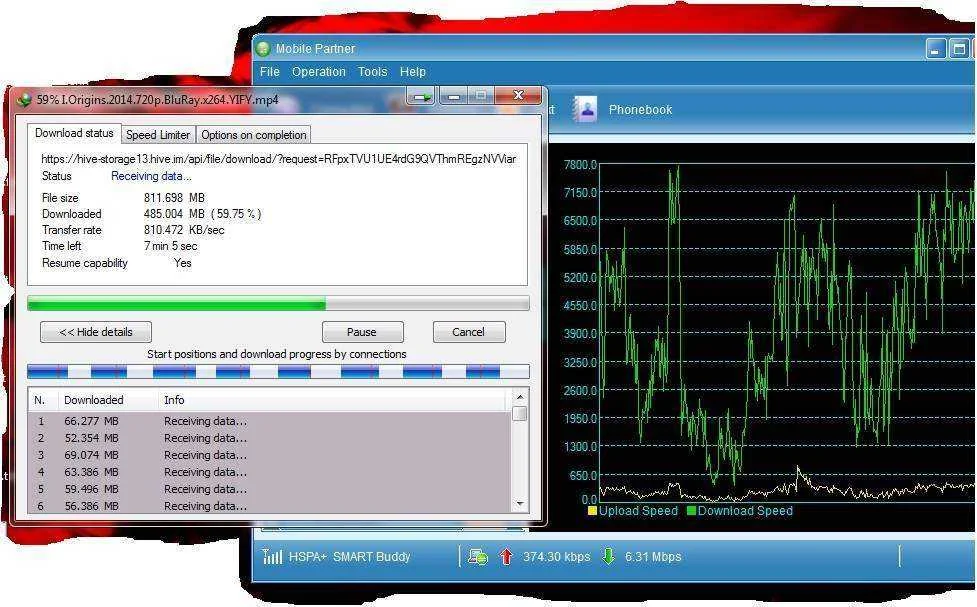Click the file size value 811.698 MB
This screenshot has height=607, width=977.
(174, 198)
